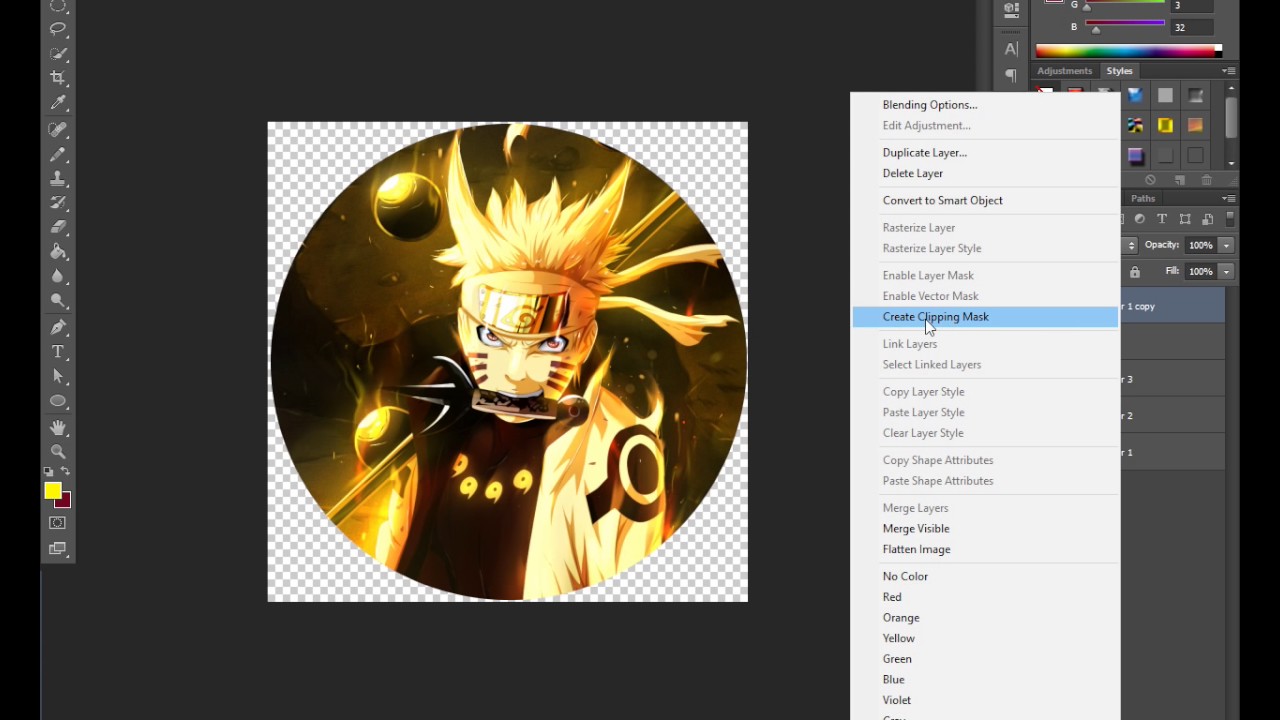Image resolution: width=1280 pixels, height=720 pixels.
Task: Filter layers by smart objects
Action: pyautogui.click(x=1208, y=219)
